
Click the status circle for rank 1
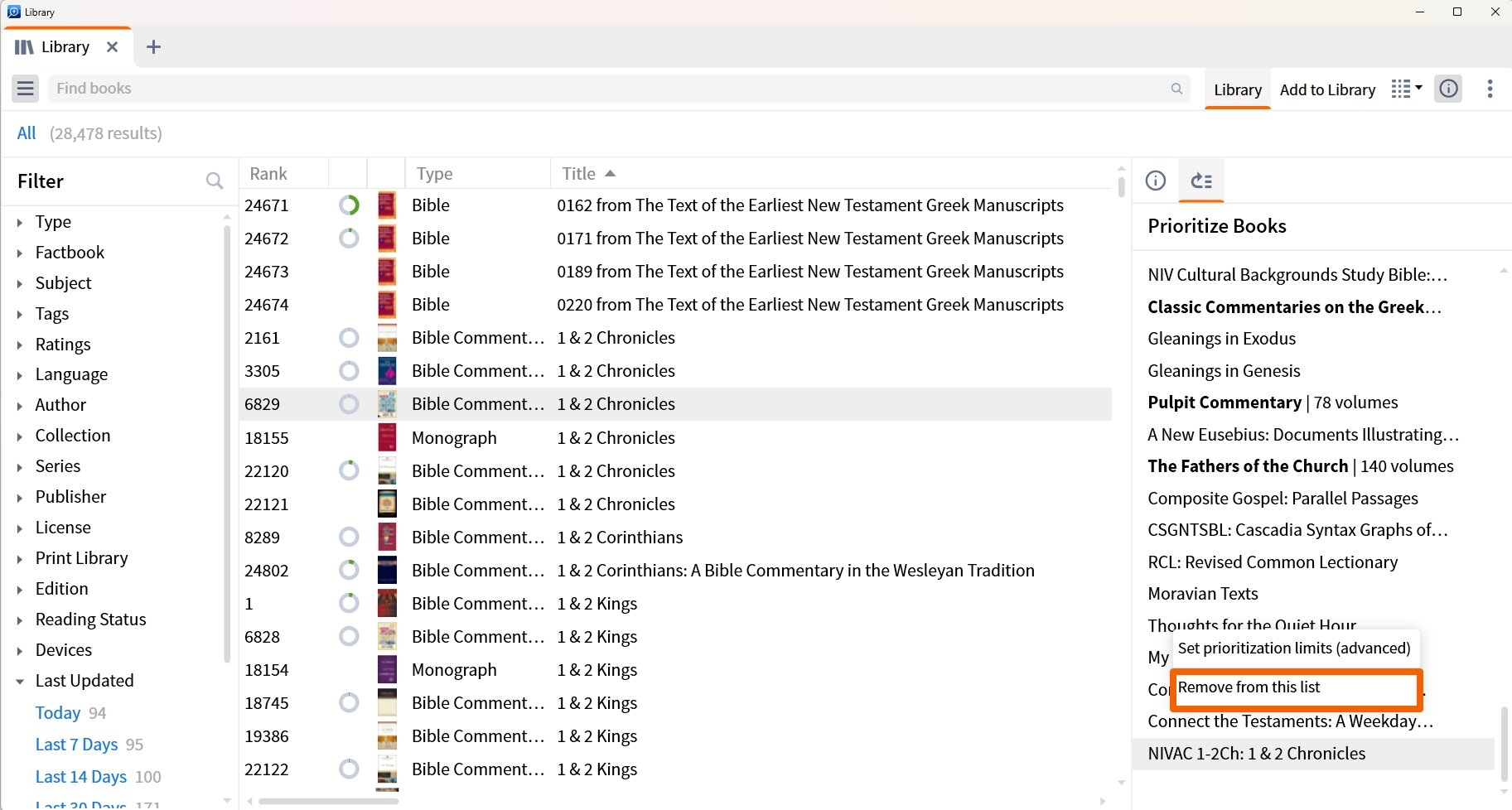point(350,603)
